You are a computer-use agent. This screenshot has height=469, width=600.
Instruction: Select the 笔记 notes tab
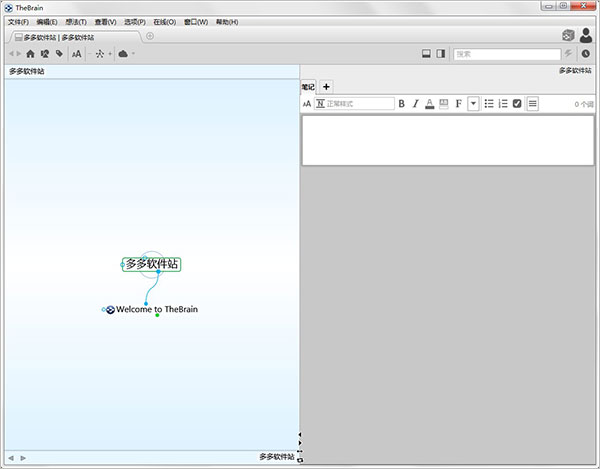308,87
